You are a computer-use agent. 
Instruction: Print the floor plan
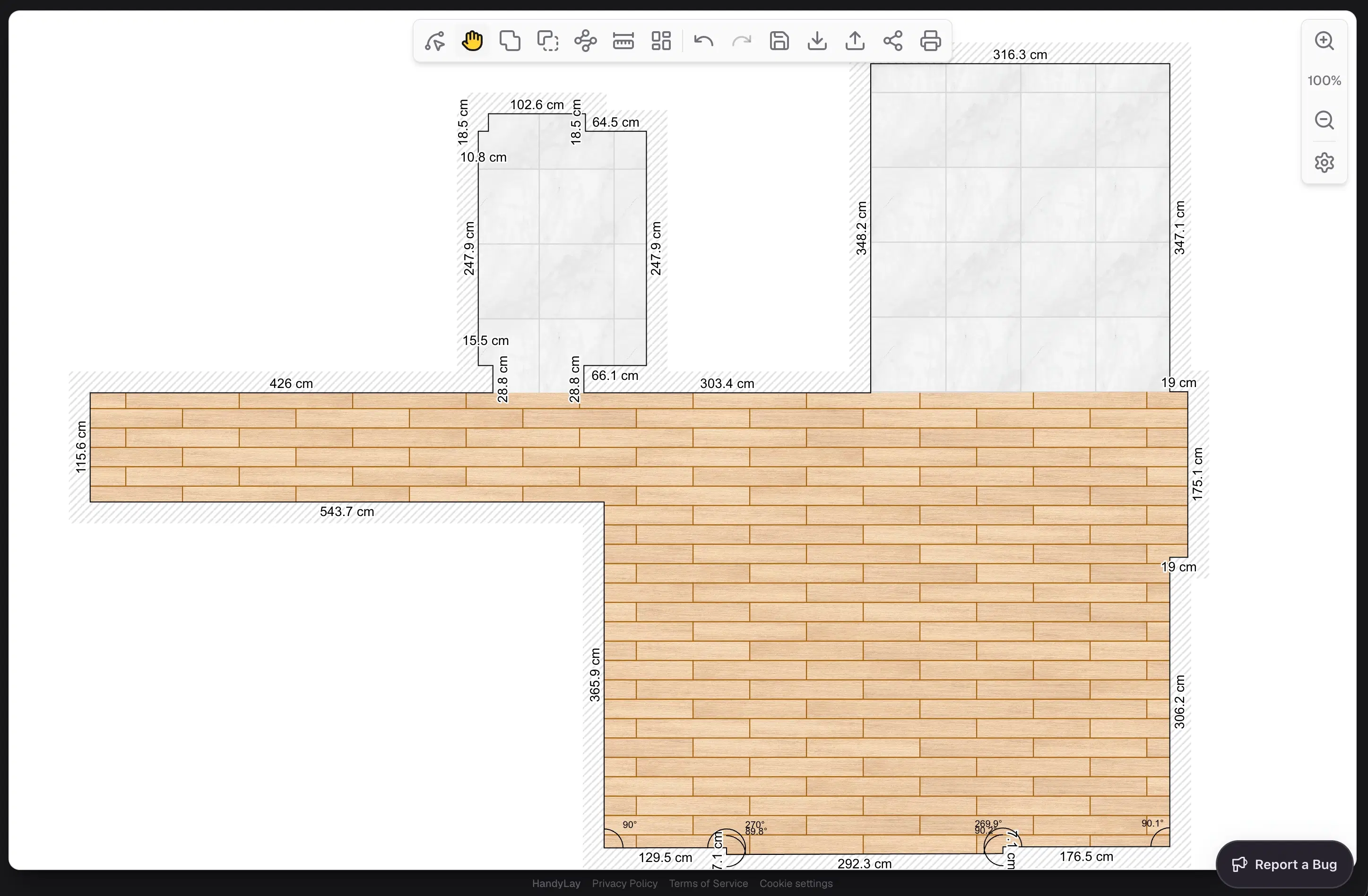(931, 42)
